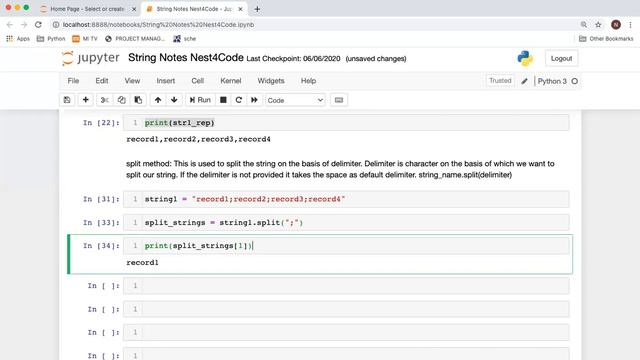This screenshot has width=640, height=360.
Task: Restart kernel and run all cells icon
Action: [254, 100]
